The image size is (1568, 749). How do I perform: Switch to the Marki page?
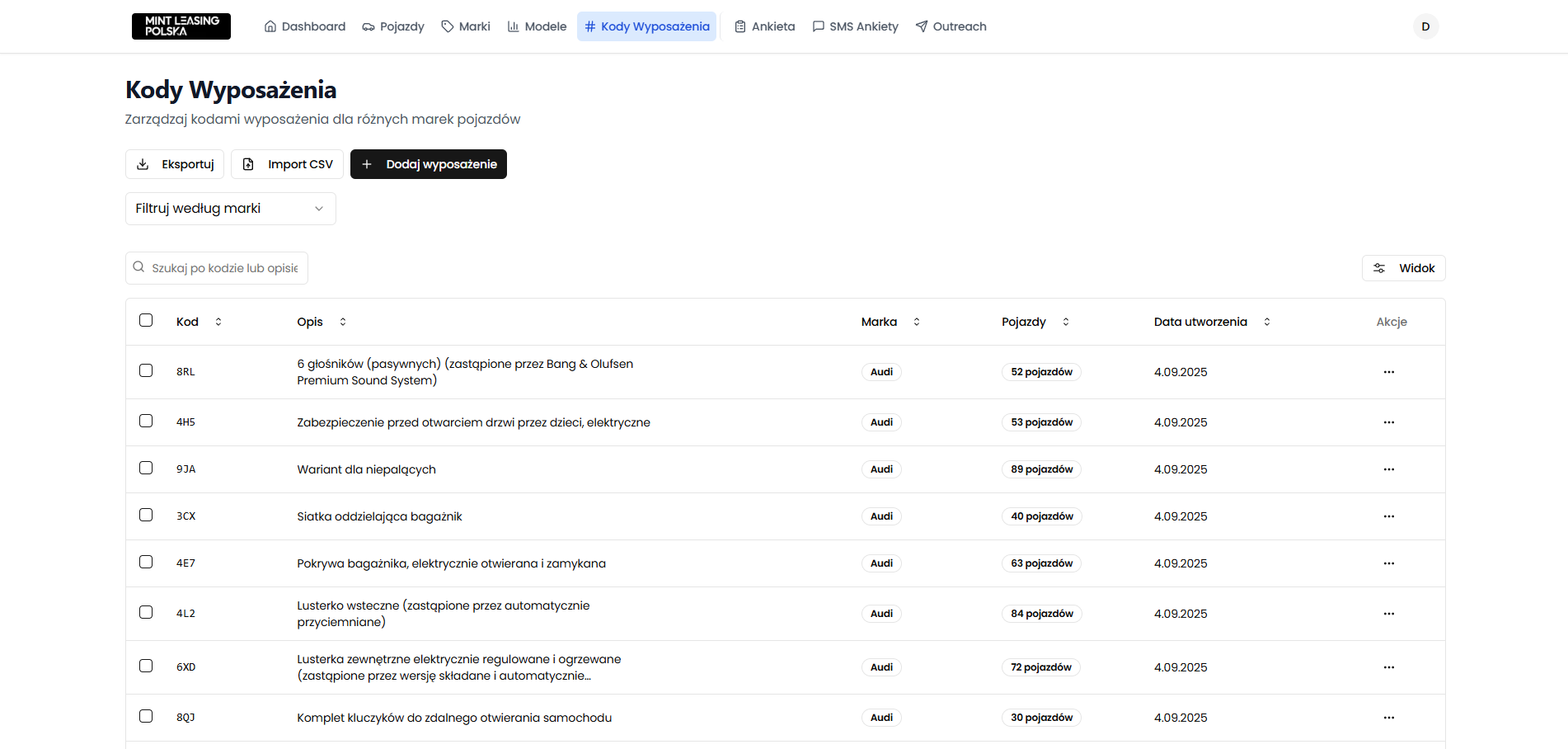click(466, 26)
